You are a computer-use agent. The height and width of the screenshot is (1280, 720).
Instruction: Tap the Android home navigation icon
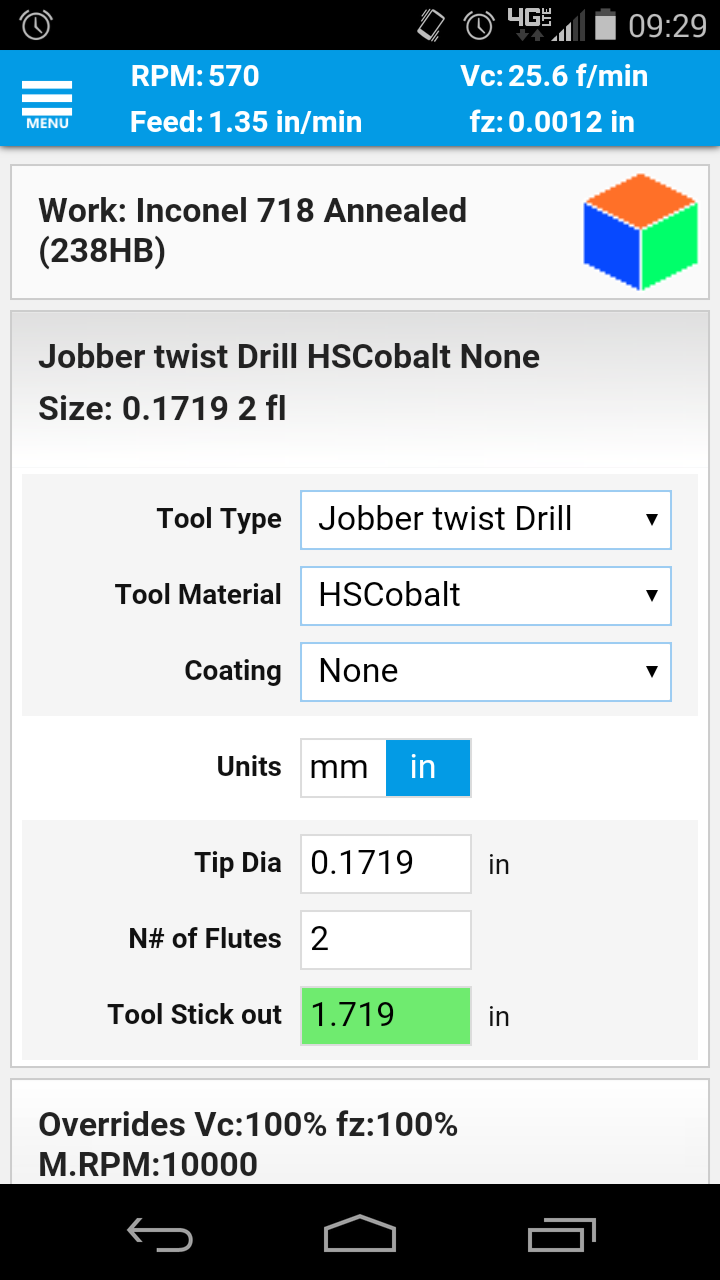(360, 1234)
